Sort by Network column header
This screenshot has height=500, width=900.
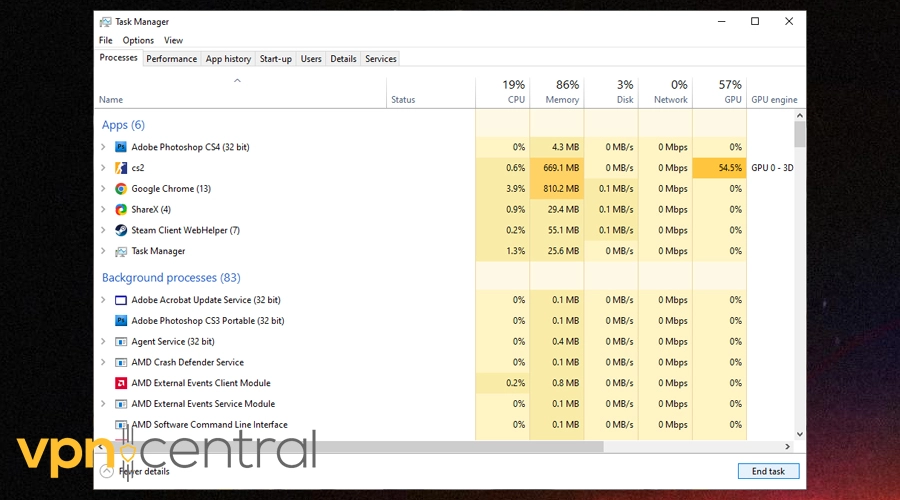[x=665, y=92]
